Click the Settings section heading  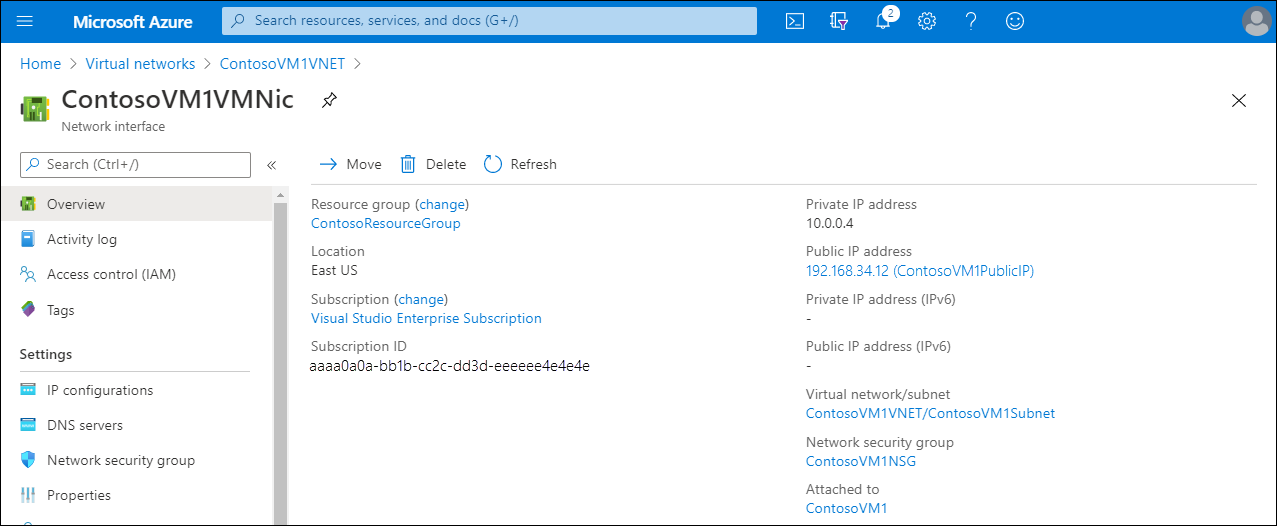pos(46,354)
